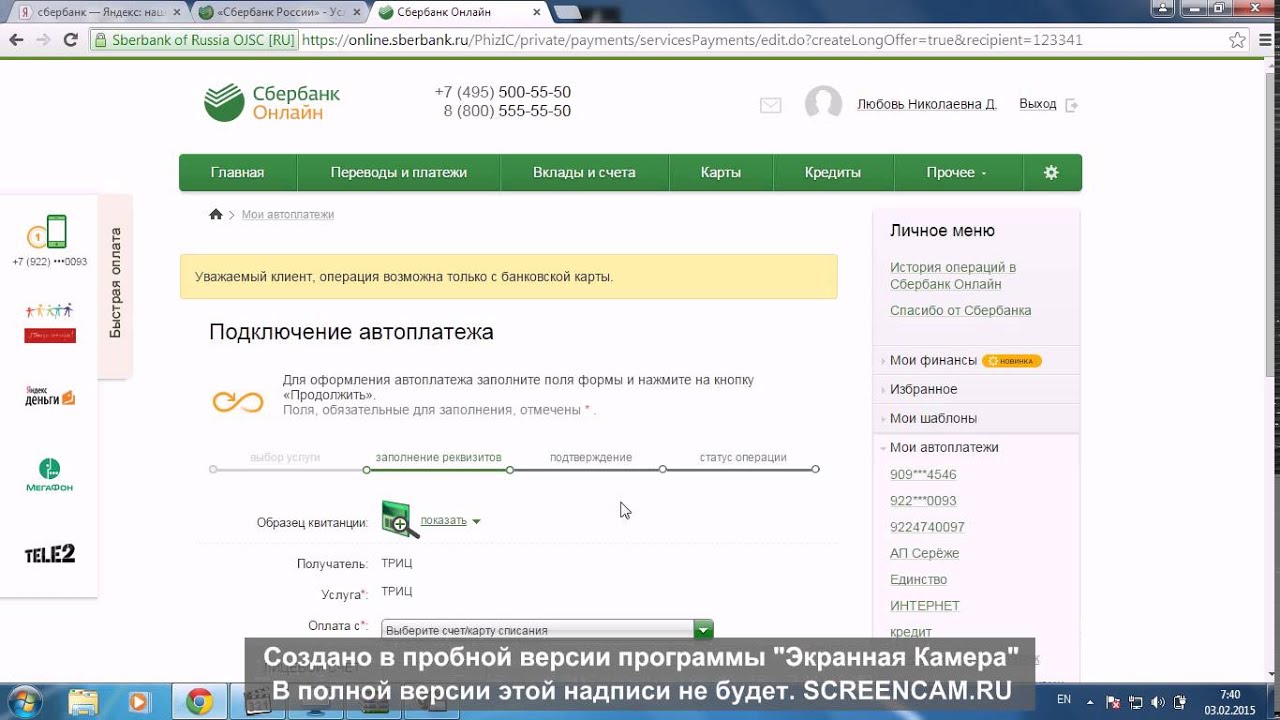Open the messages envelope icon

pos(770,105)
